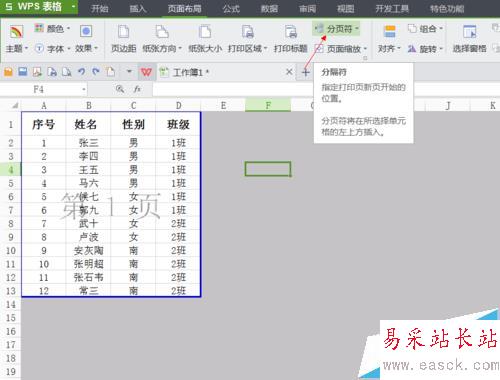Viewport: 500px width, 380px height.
Task: Expand the 颜色 theme colors dropdown
Action: tap(52, 29)
